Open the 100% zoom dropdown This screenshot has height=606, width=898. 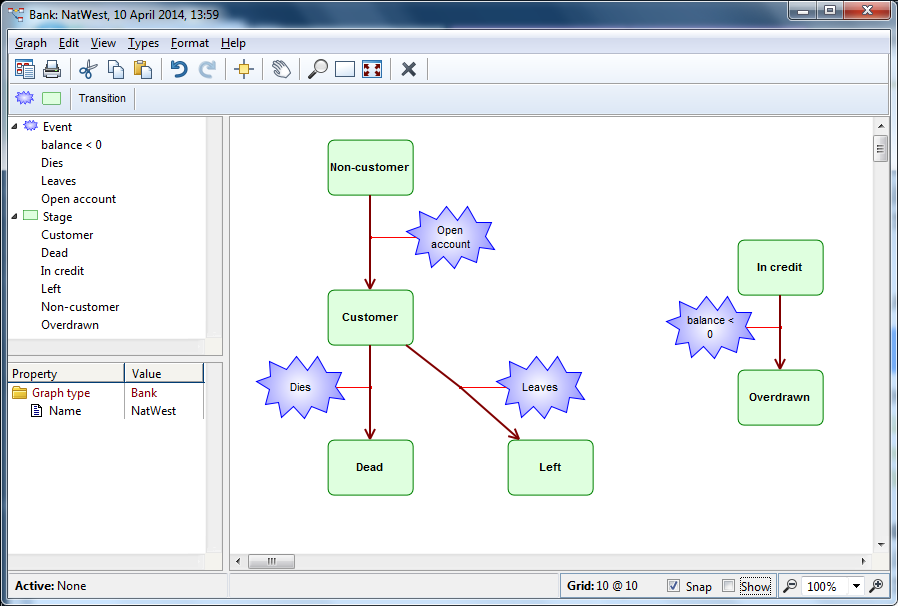[856, 586]
